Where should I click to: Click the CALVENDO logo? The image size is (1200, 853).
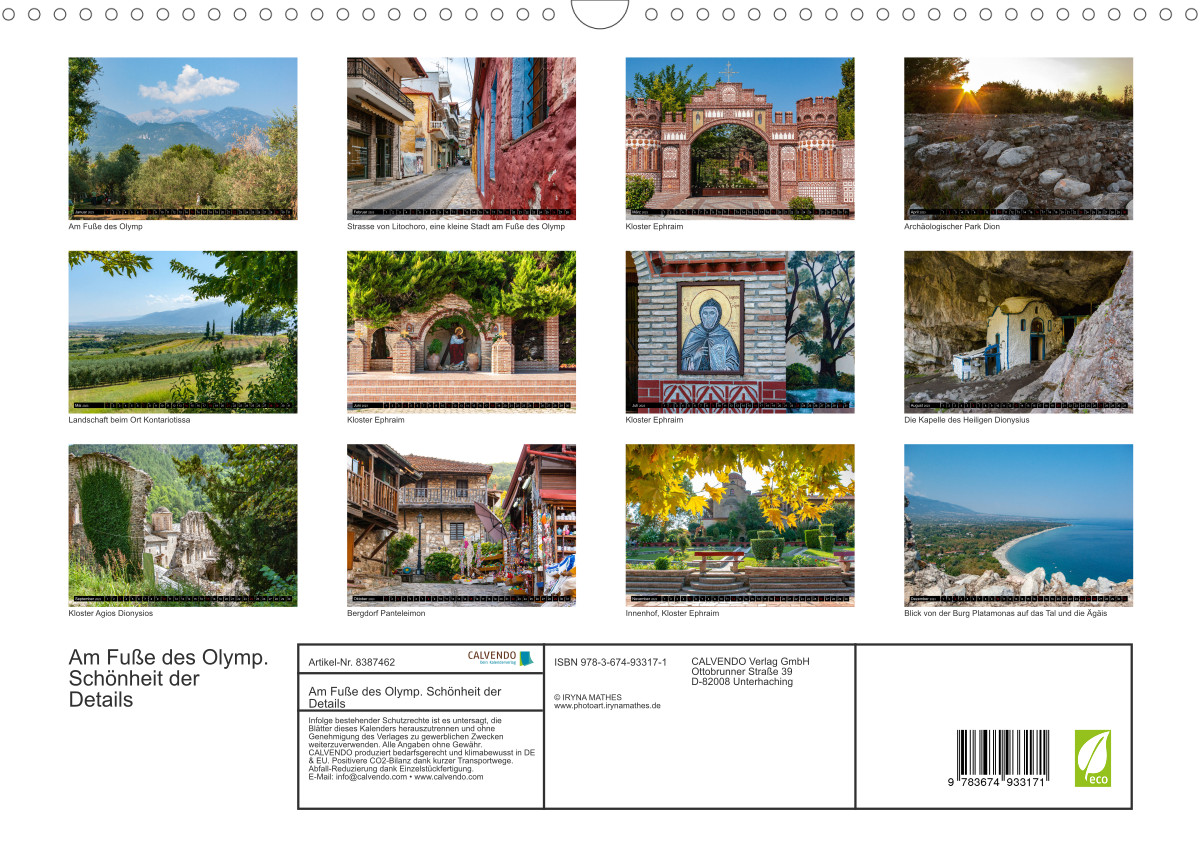coord(499,658)
